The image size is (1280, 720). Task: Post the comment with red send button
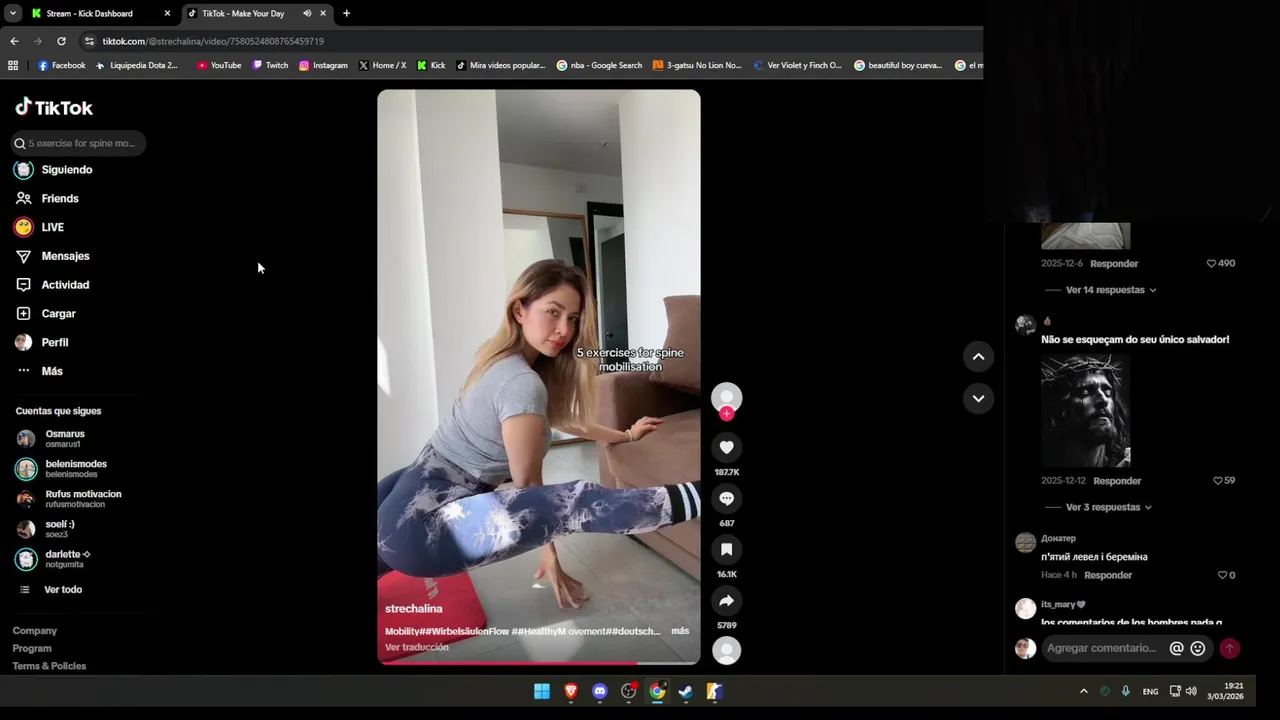(x=1229, y=648)
